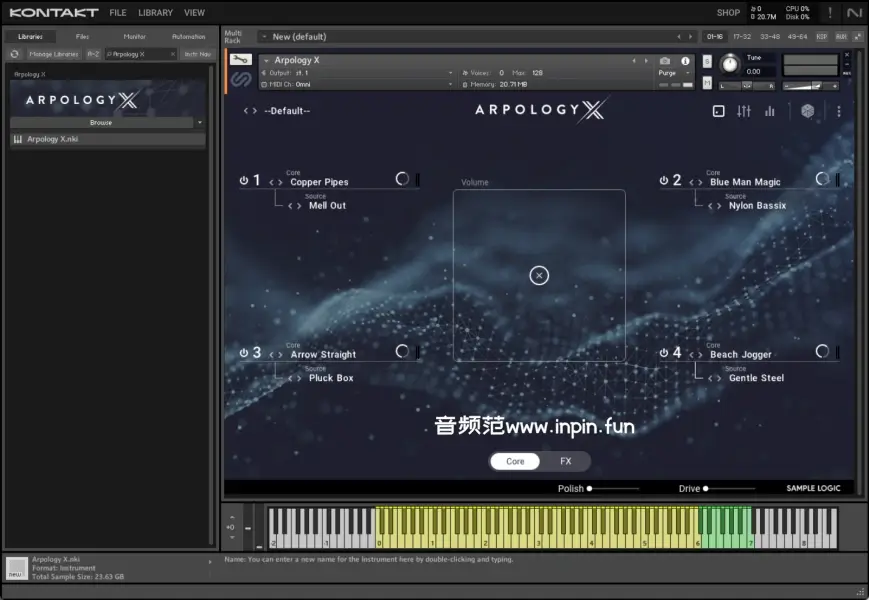The height and width of the screenshot is (600, 869).
Task: Switch to the Automation tab
Action: click(188, 36)
